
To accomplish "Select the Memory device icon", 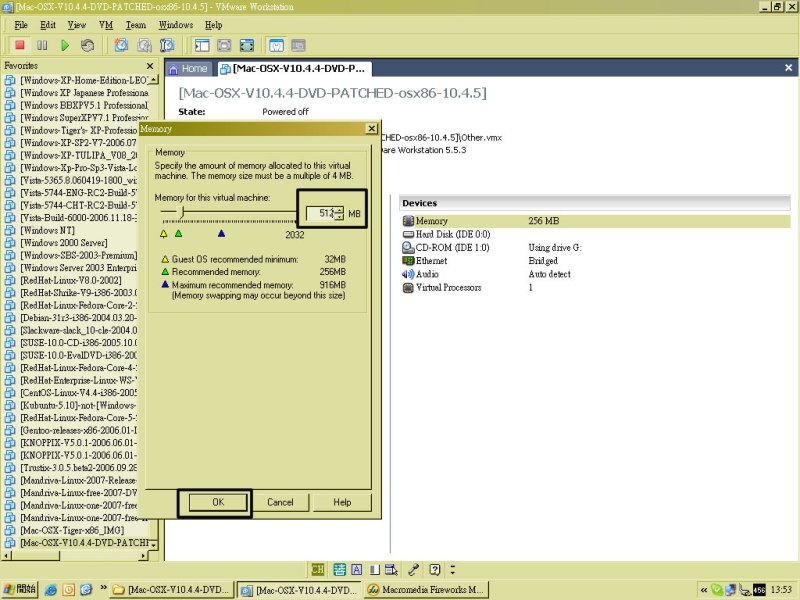I will [x=408, y=221].
